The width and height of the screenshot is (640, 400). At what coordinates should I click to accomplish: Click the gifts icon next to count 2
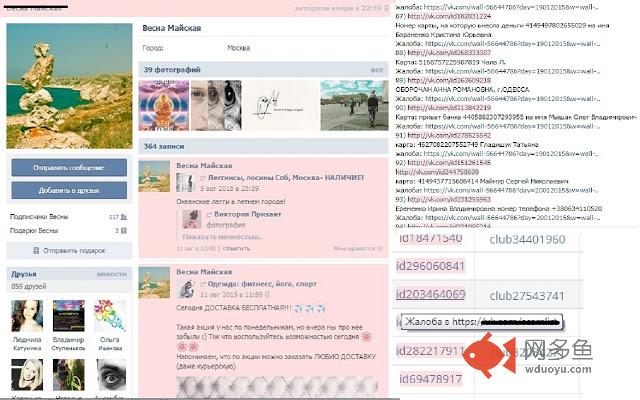point(124,231)
